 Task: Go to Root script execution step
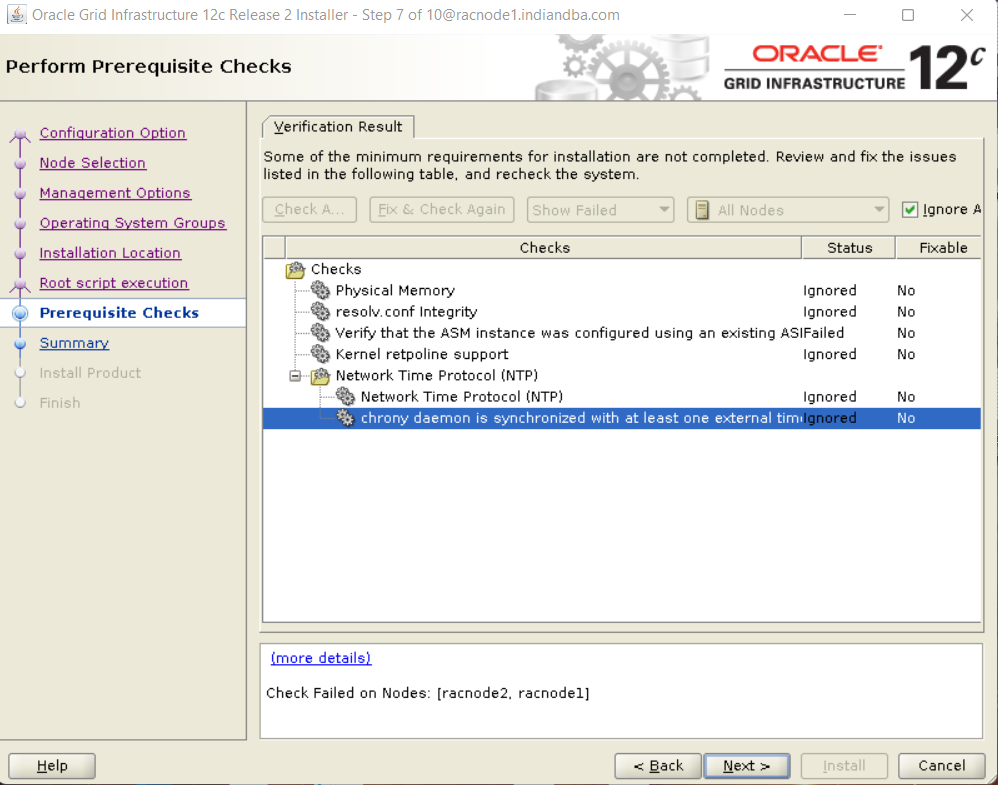[114, 283]
